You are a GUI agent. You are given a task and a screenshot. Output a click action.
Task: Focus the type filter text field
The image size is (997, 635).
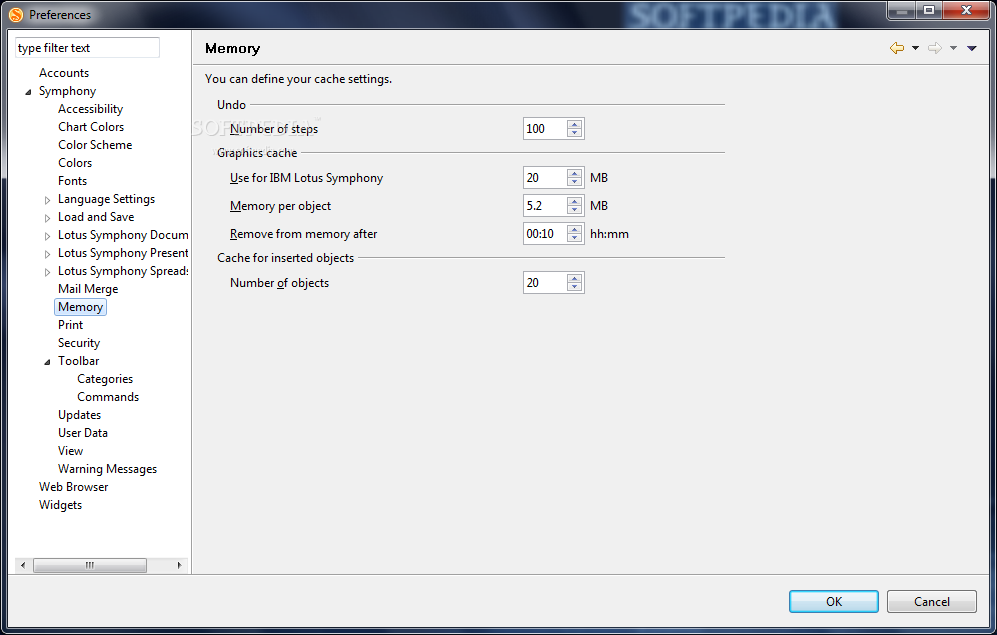point(87,48)
